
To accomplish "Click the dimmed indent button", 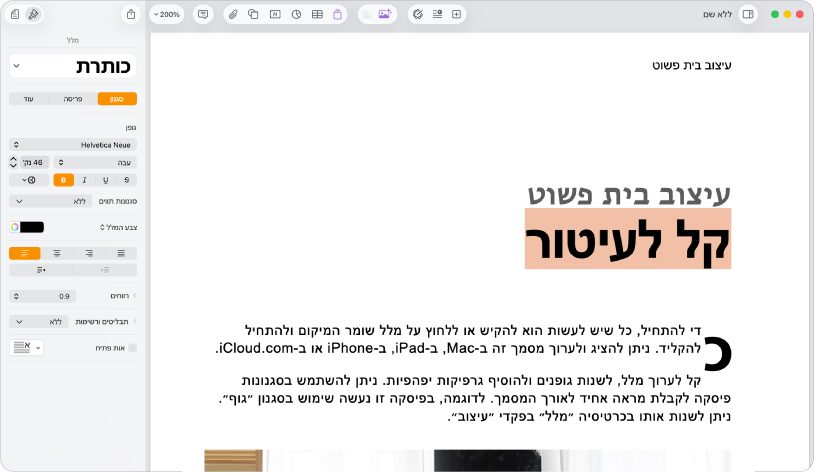I will 105,270.
